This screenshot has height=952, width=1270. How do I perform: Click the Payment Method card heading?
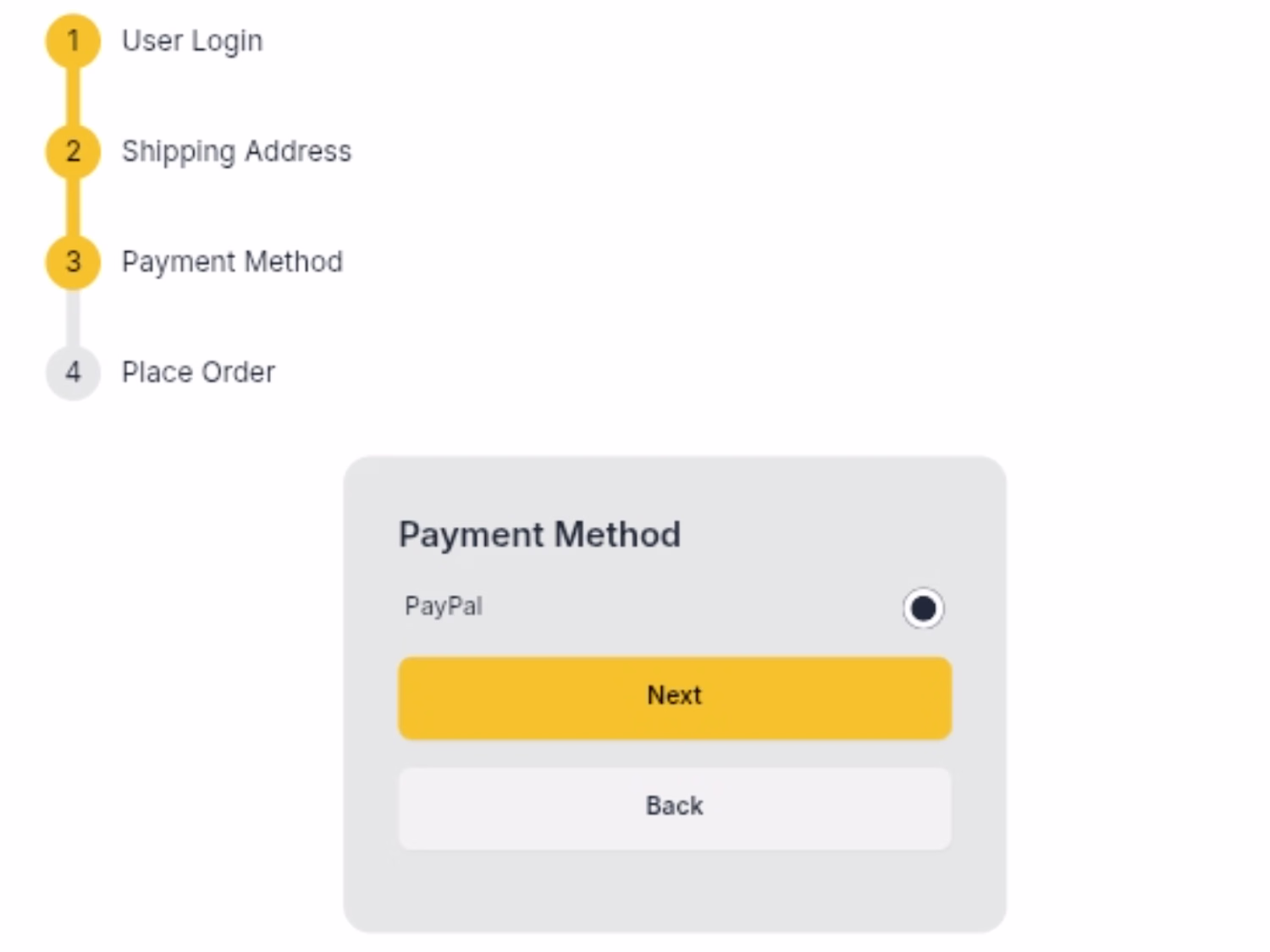pyautogui.click(x=539, y=535)
